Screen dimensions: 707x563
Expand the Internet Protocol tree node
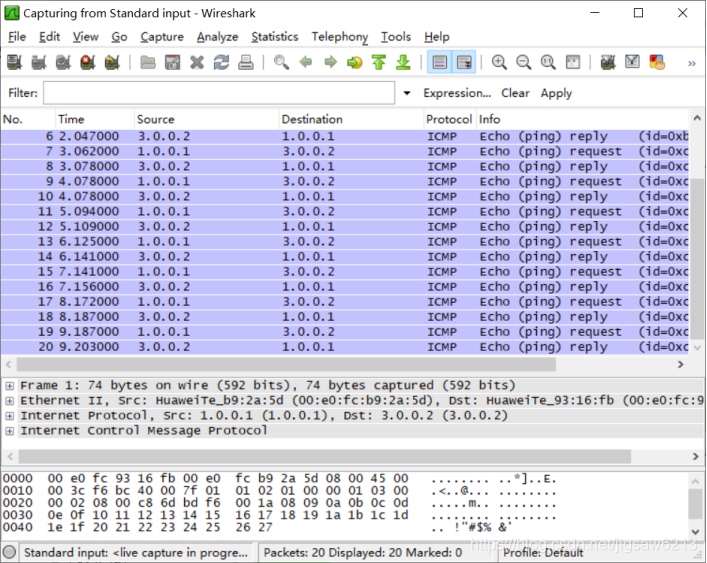(x=9, y=416)
